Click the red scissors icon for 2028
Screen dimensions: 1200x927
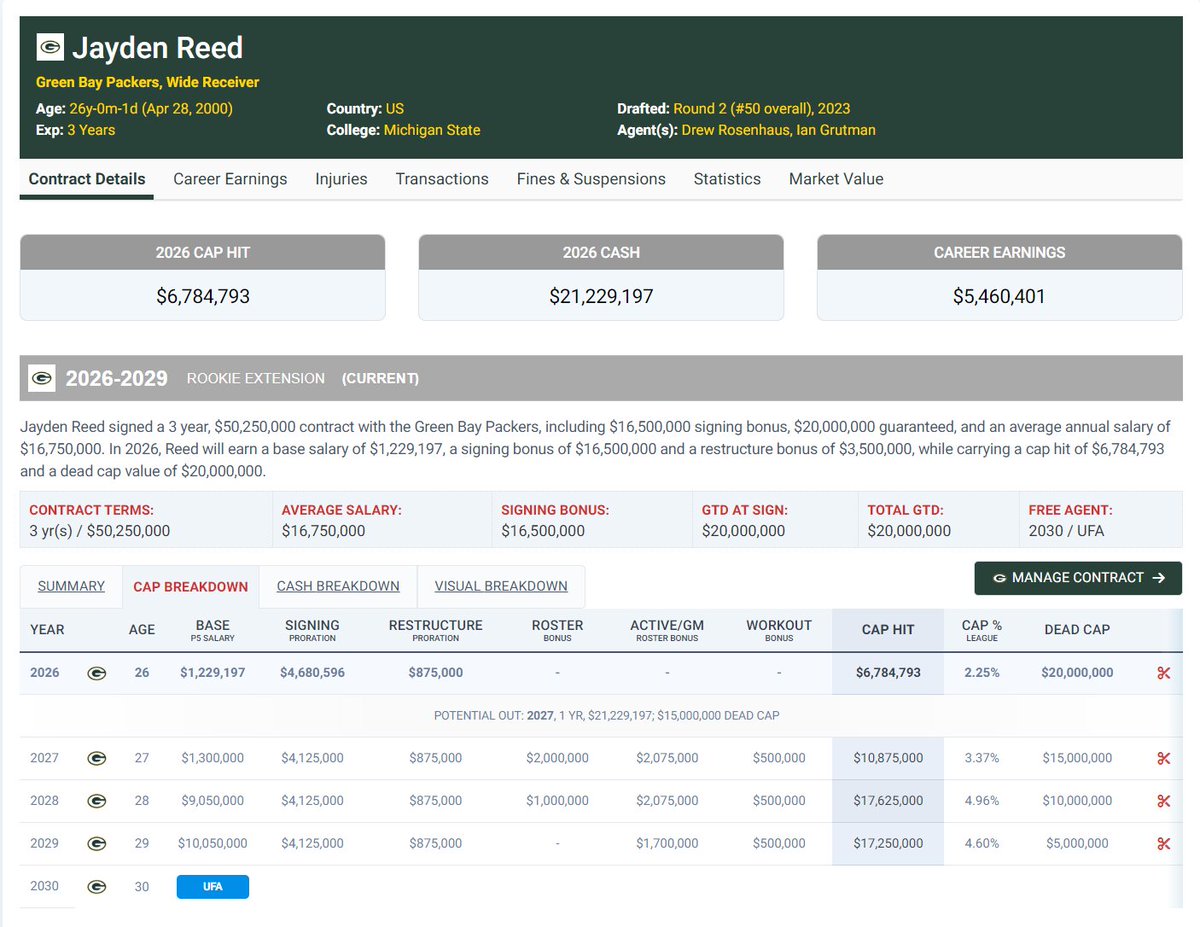click(1163, 801)
